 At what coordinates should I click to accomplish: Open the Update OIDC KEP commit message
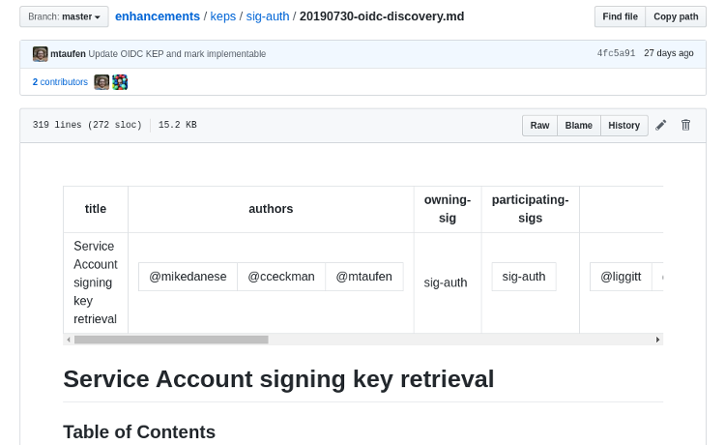pos(177,54)
